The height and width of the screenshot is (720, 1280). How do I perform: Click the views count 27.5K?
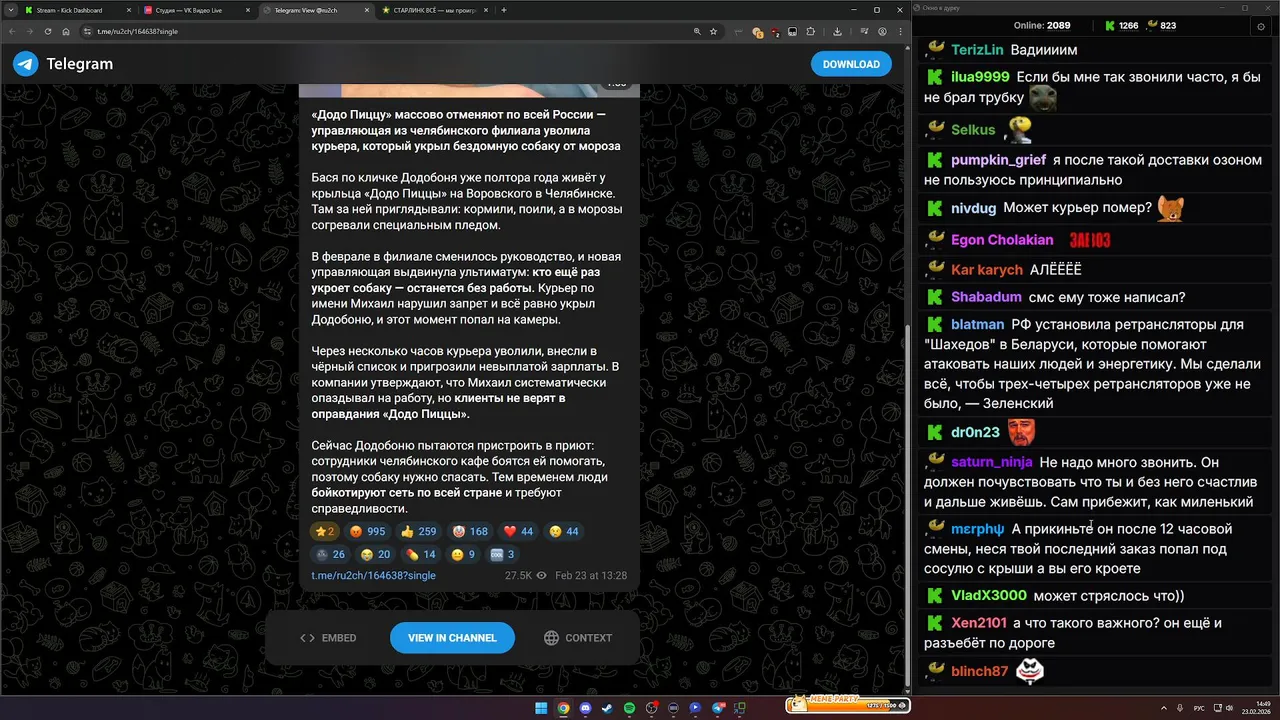point(525,576)
